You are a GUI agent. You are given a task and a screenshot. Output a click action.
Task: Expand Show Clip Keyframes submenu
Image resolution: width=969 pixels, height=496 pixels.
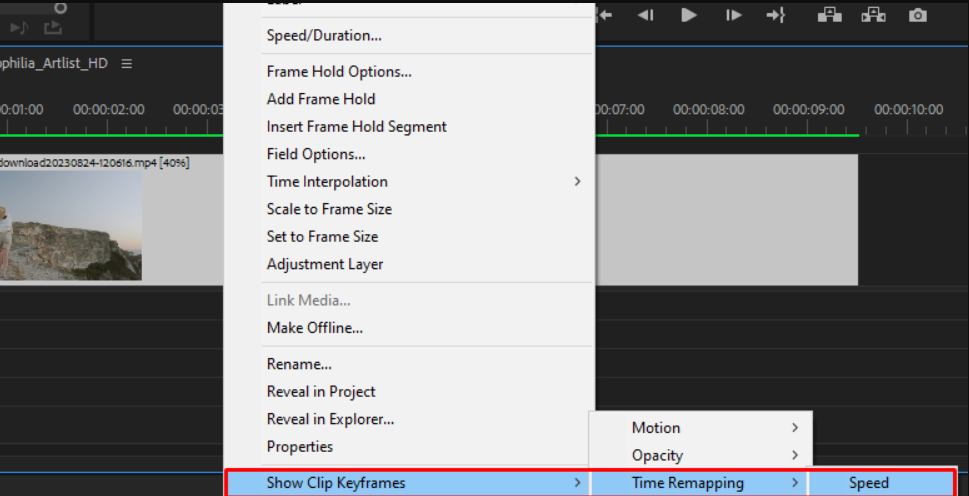(x=408, y=483)
